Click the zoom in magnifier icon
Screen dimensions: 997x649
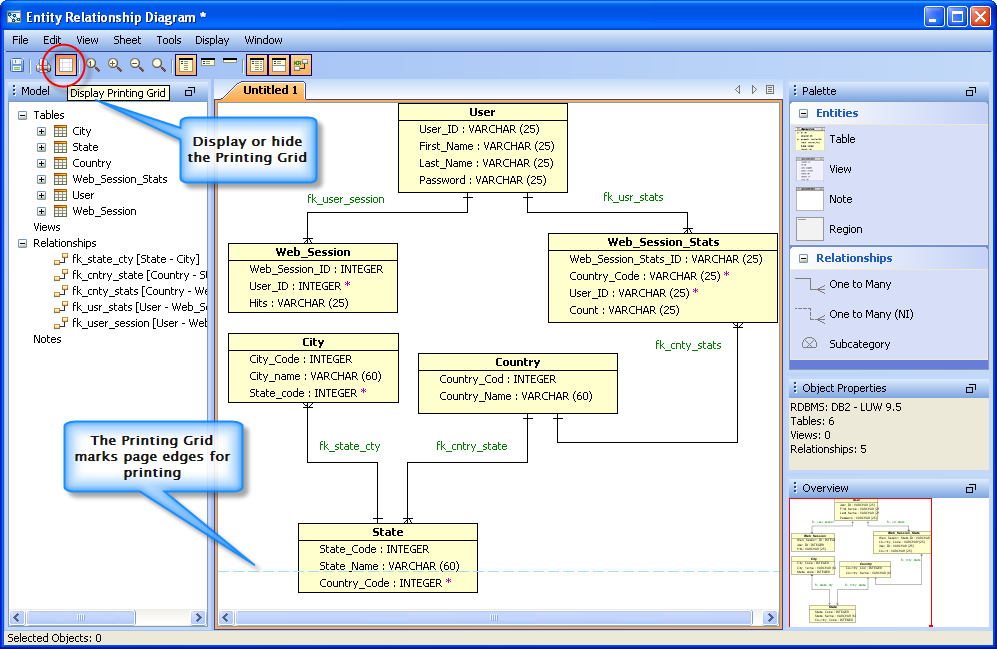coord(114,65)
